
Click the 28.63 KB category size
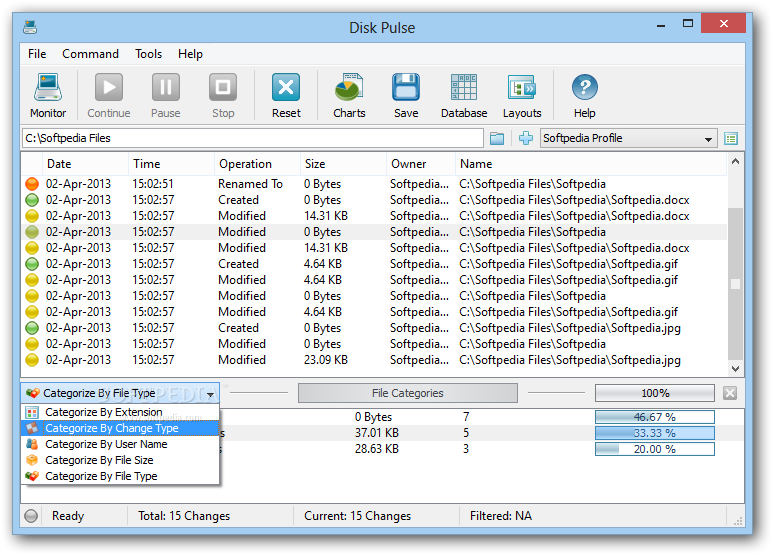[x=377, y=449]
